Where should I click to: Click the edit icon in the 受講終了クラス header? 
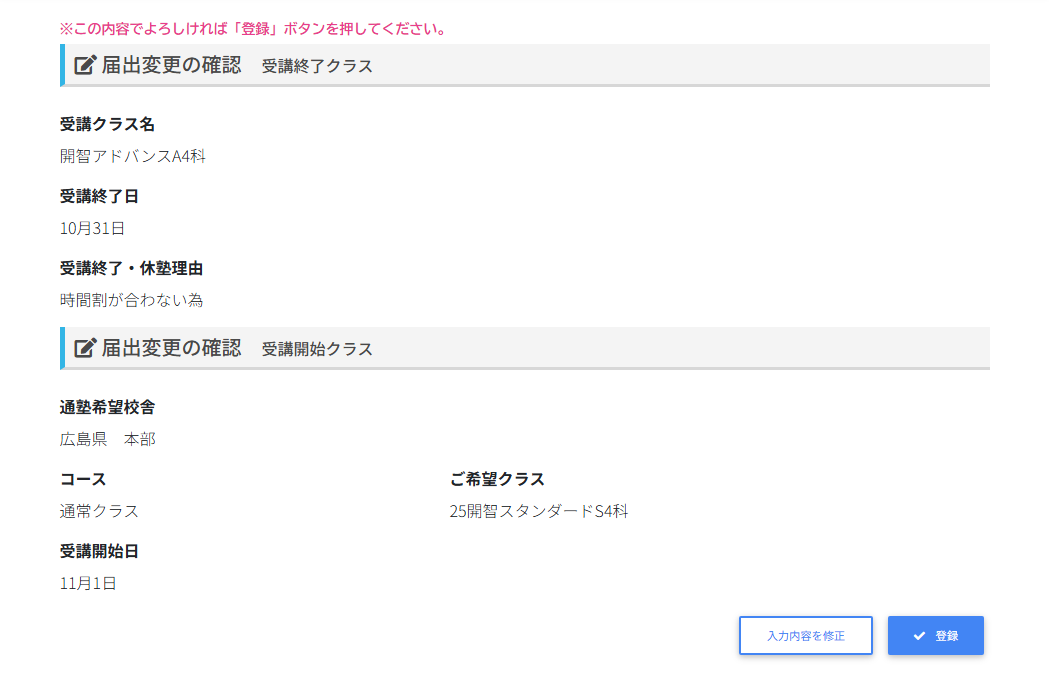[x=85, y=66]
